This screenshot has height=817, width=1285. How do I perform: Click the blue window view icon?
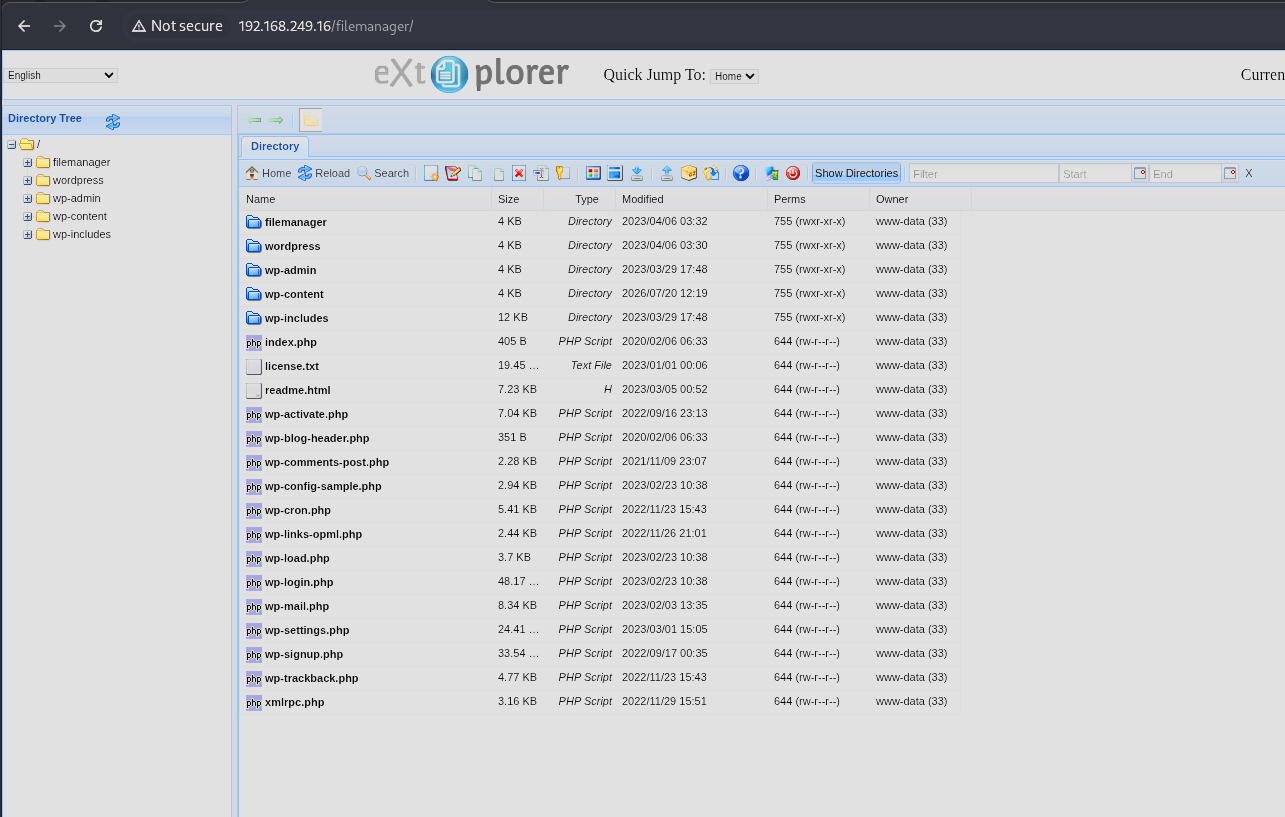pos(615,173)
